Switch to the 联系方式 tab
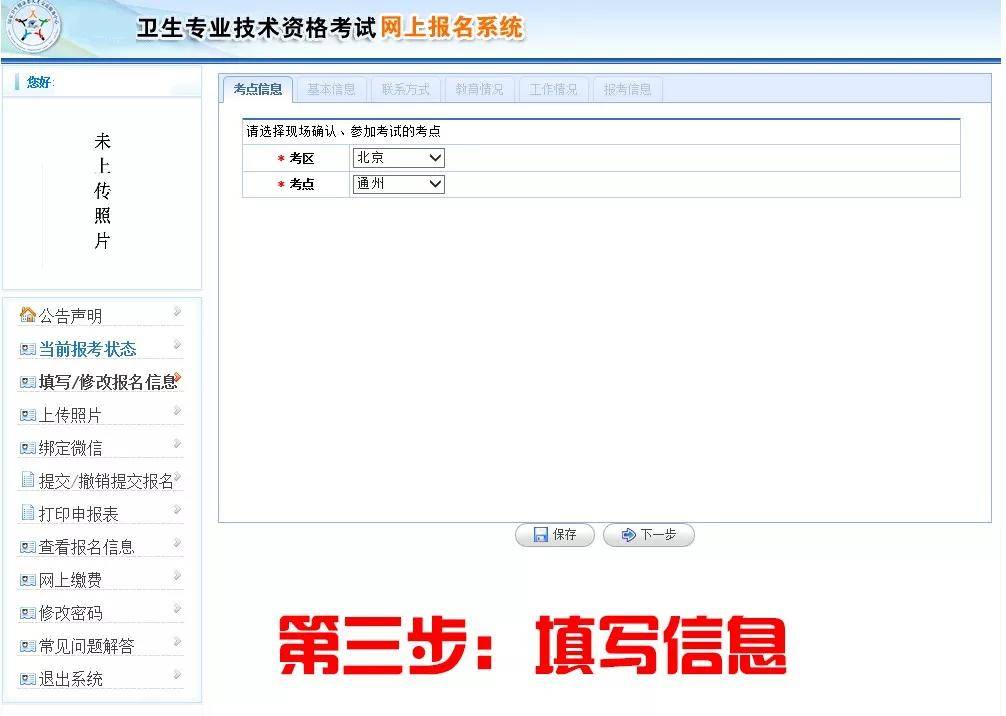This screenshot has height=716, width=1006. (405, 89)
